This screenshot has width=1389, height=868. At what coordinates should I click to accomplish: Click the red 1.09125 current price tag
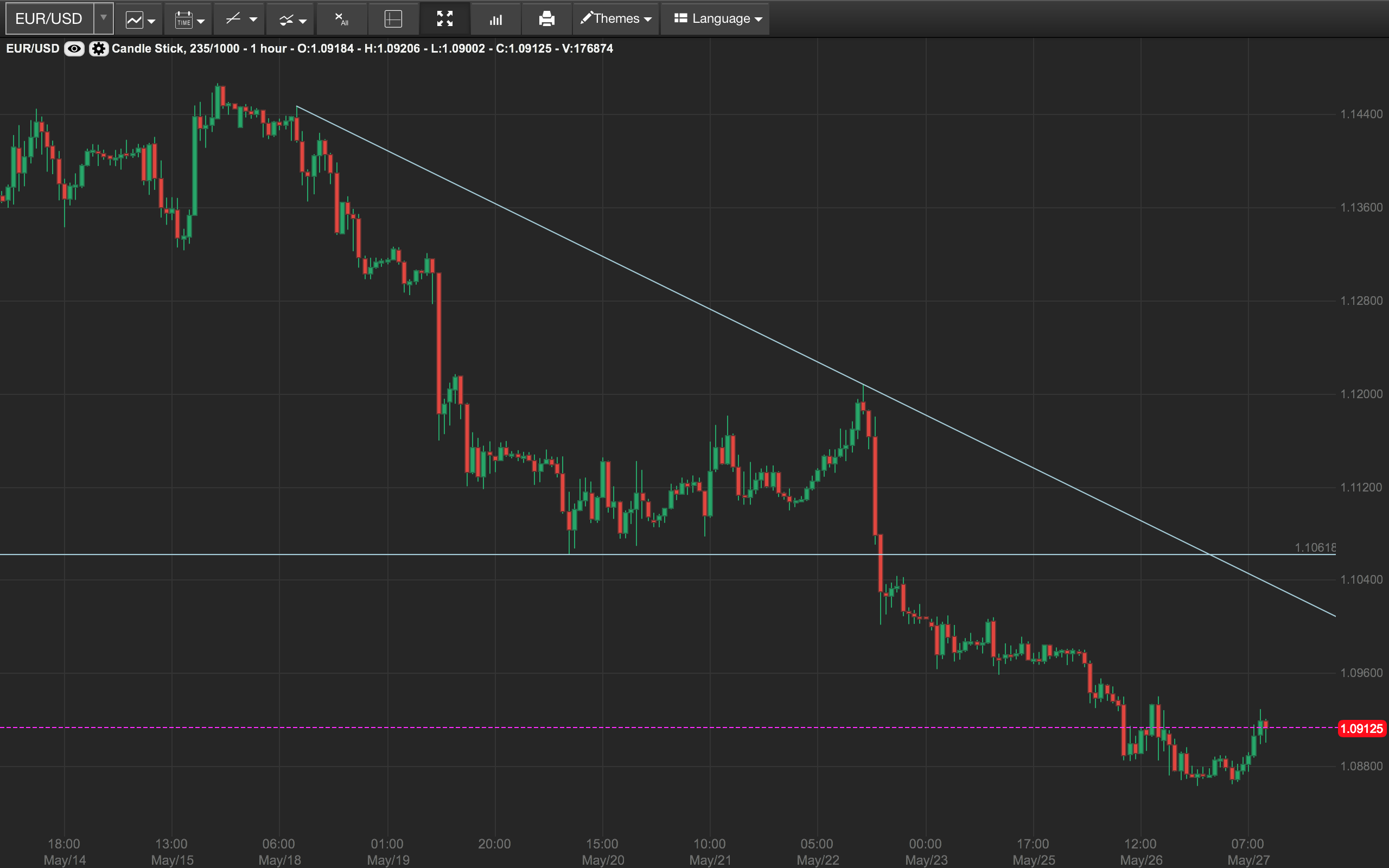point(1361,729)
